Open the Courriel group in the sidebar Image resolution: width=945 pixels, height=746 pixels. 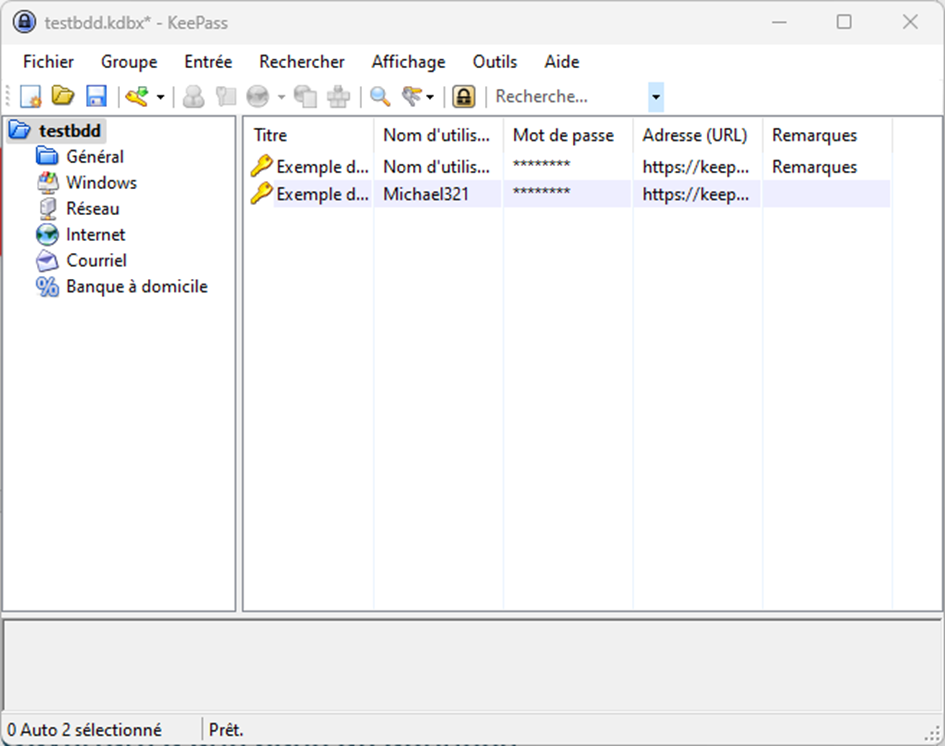98,260
